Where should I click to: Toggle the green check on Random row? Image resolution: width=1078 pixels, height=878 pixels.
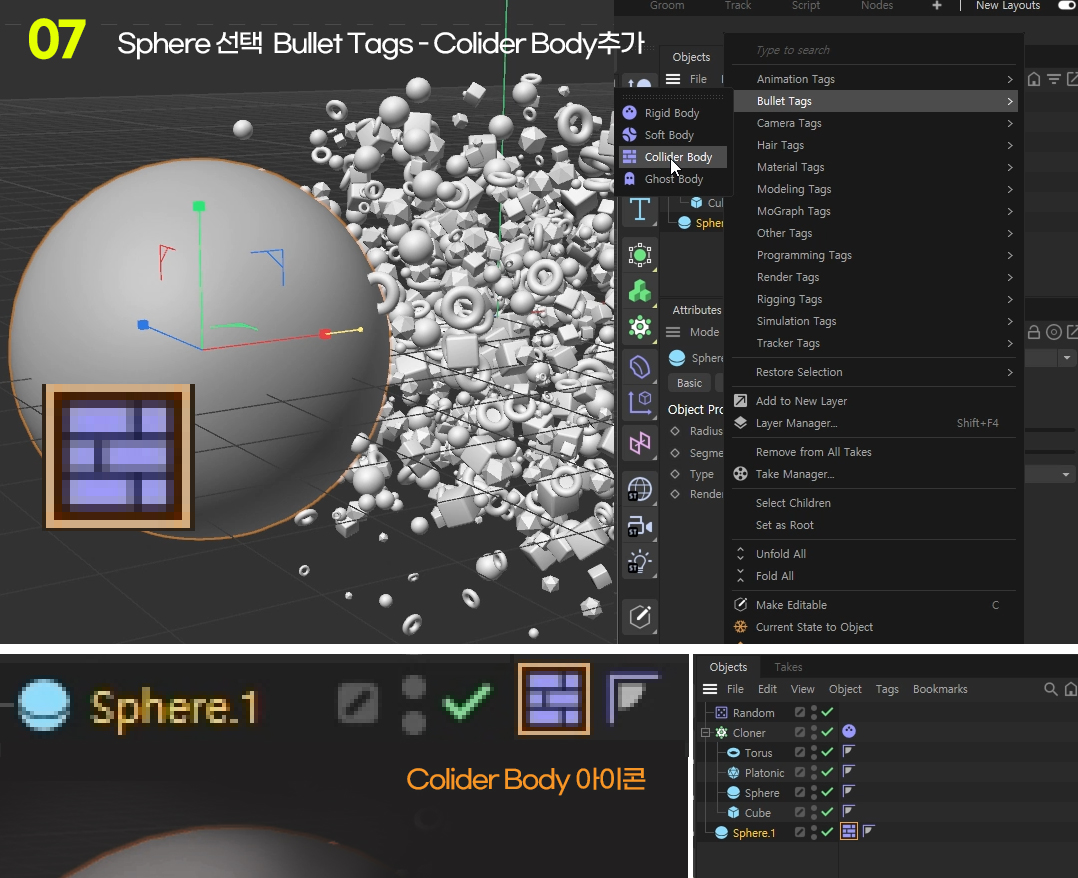click(x=827, y=712)
